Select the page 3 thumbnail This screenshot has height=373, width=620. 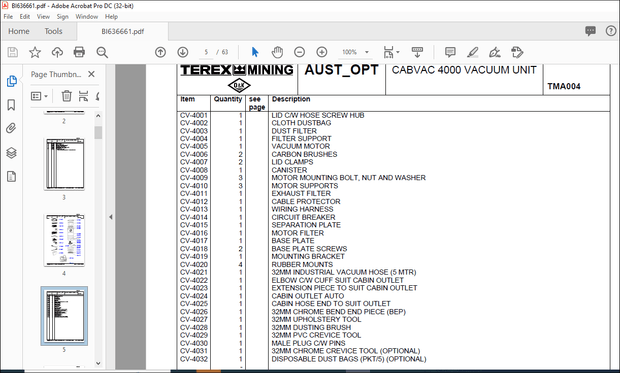pyautogui.click(x=64, y=164)
